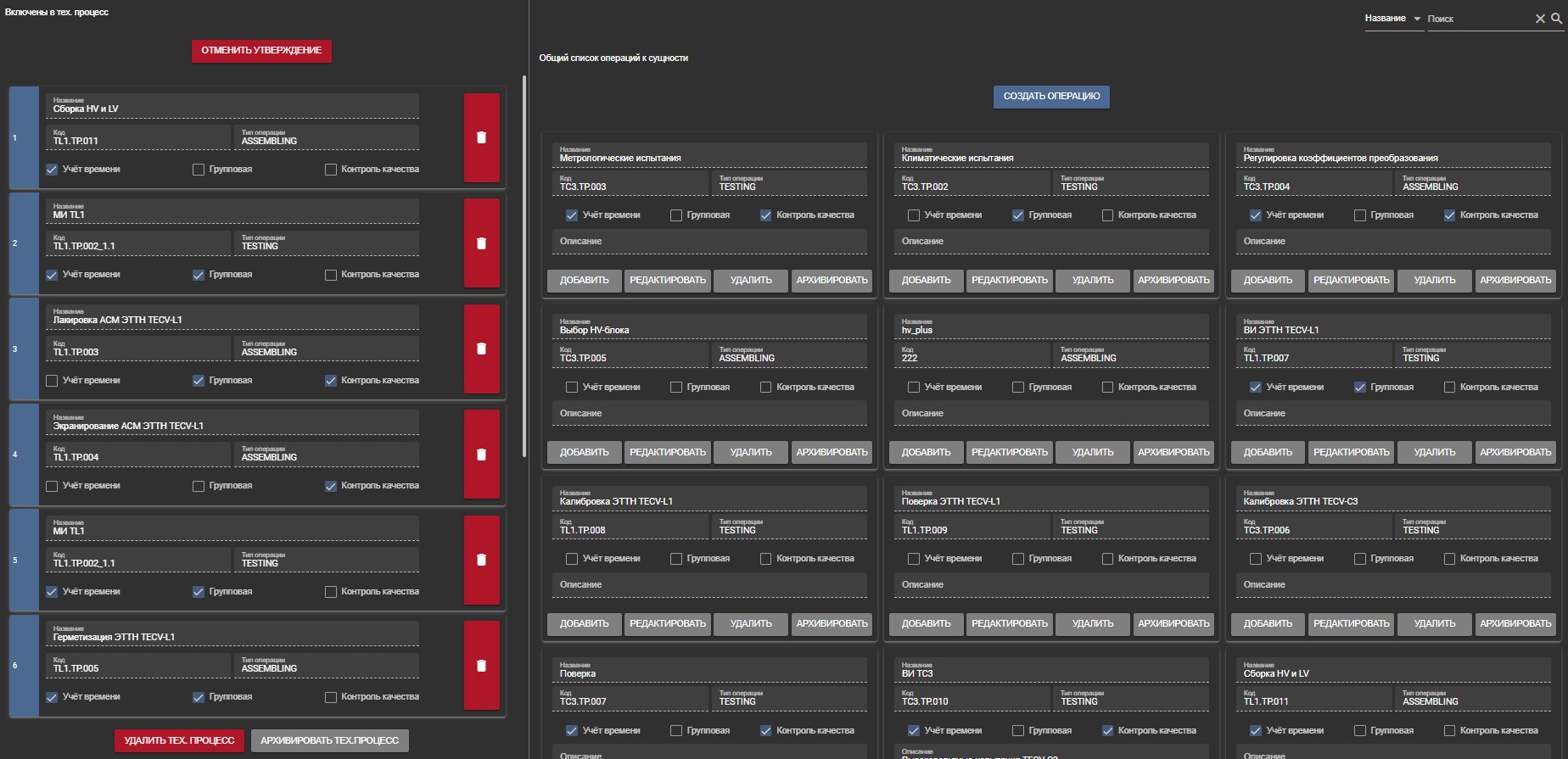1568x759 pixels.
Task: Toggle "Контроль качества" for row 3 Лакировка АСМ
Action: pos(331,381)
